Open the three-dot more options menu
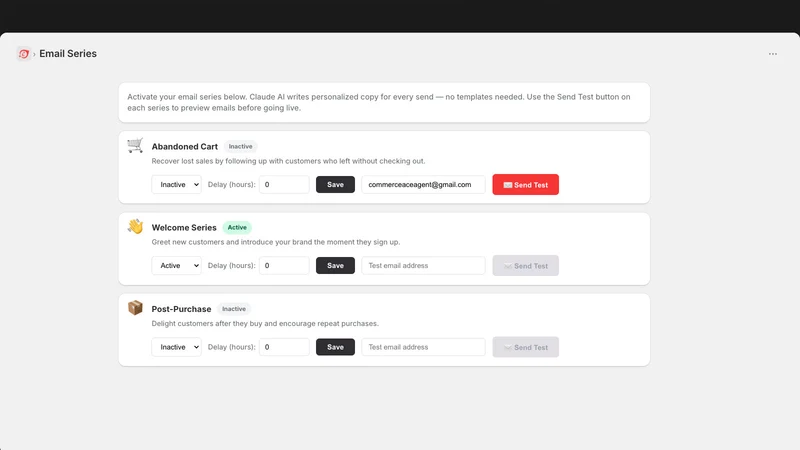The image size is (800, 450). pos(772,54)
